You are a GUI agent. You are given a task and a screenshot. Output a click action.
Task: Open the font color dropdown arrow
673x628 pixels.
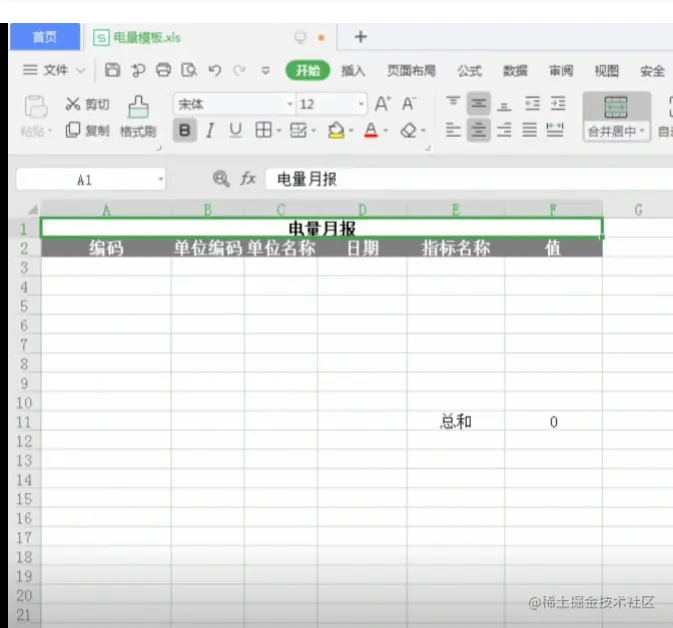pyautogui.click(x=385, y=130)
